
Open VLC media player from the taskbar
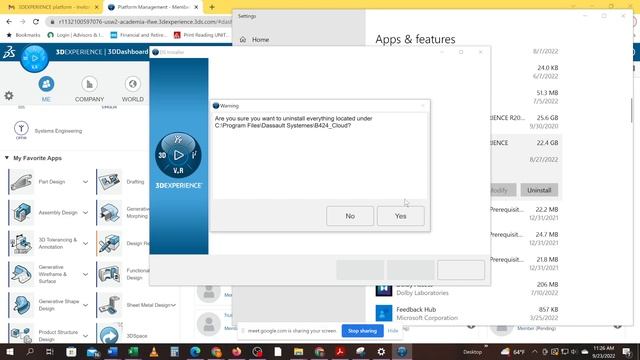pyautogui.click(x=154, y=351)
